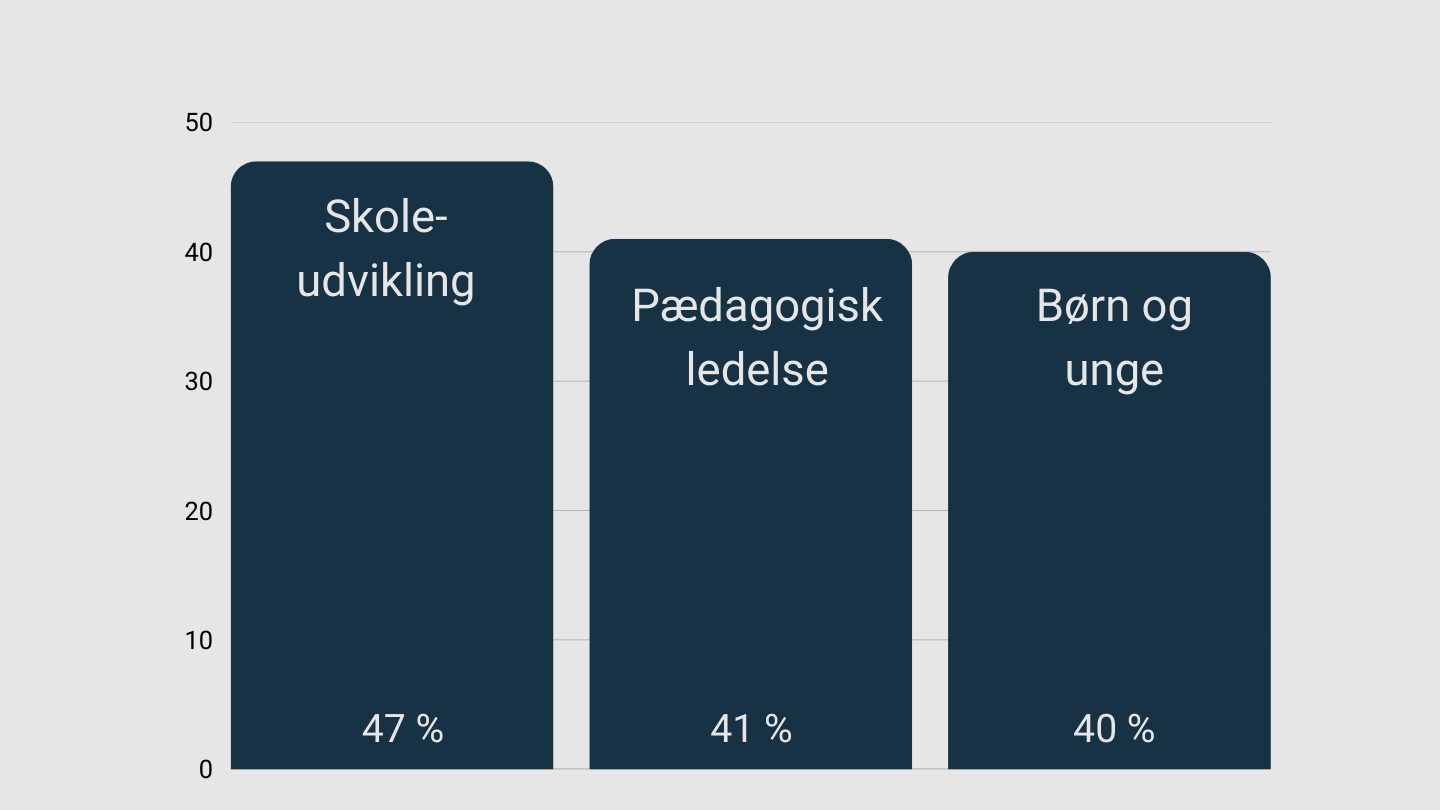Click the 47 % value label
The width and height of the screenshot is (1440, 810).
point(402,729)
